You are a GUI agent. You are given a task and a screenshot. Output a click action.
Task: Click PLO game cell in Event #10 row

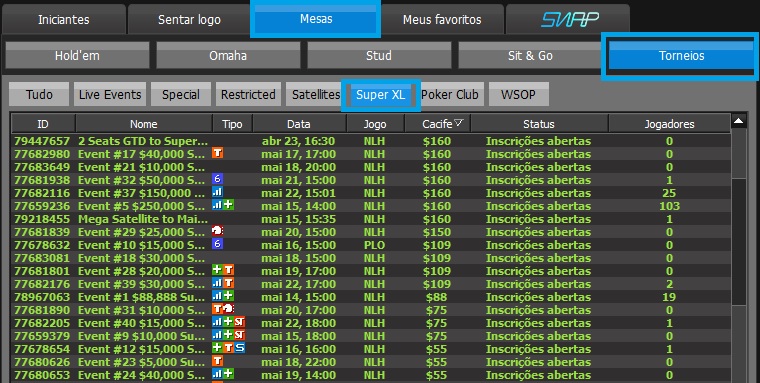[375, 245]
